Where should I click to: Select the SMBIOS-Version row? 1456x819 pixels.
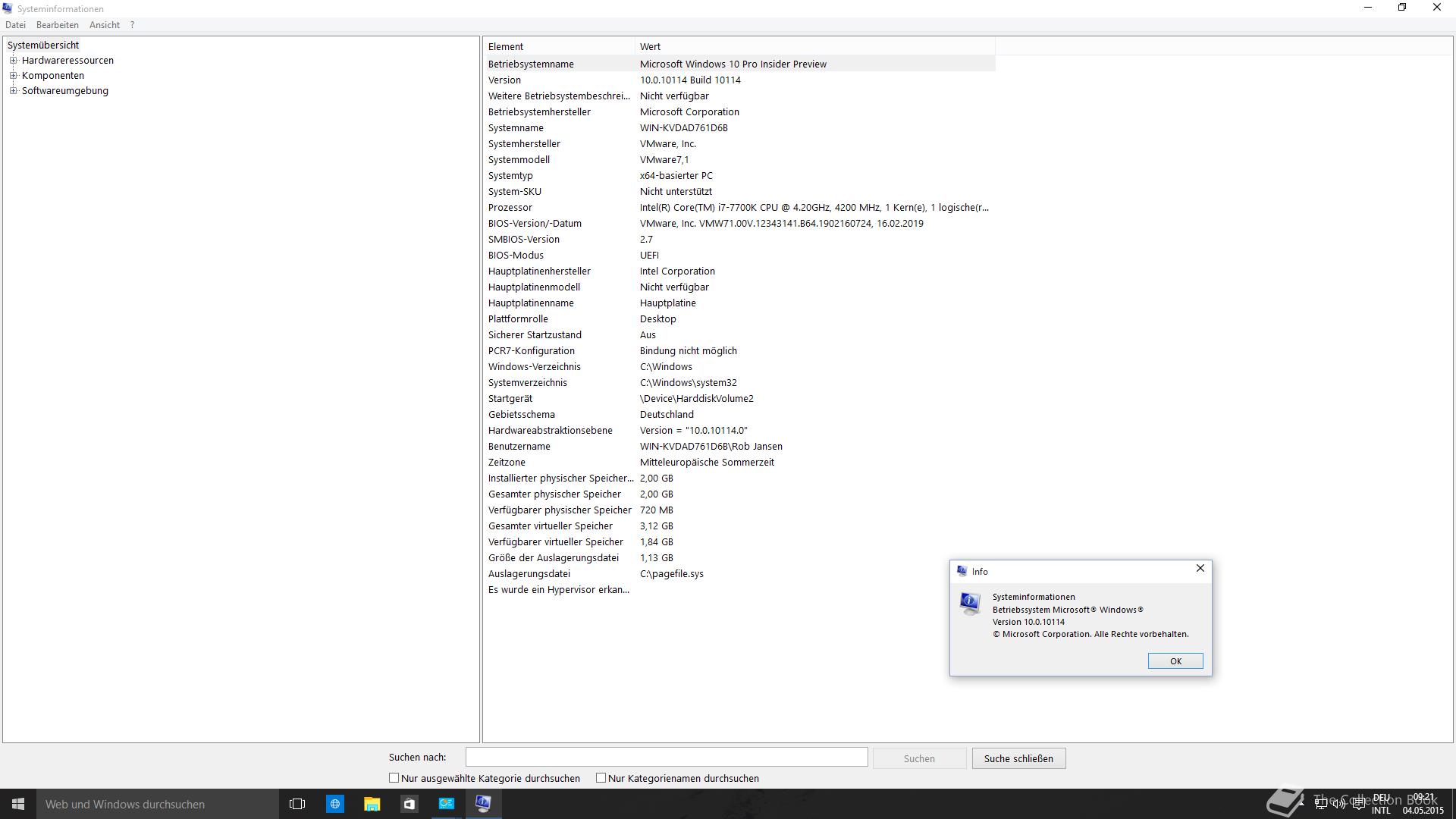pyautogui.click(x=739, y=239)
